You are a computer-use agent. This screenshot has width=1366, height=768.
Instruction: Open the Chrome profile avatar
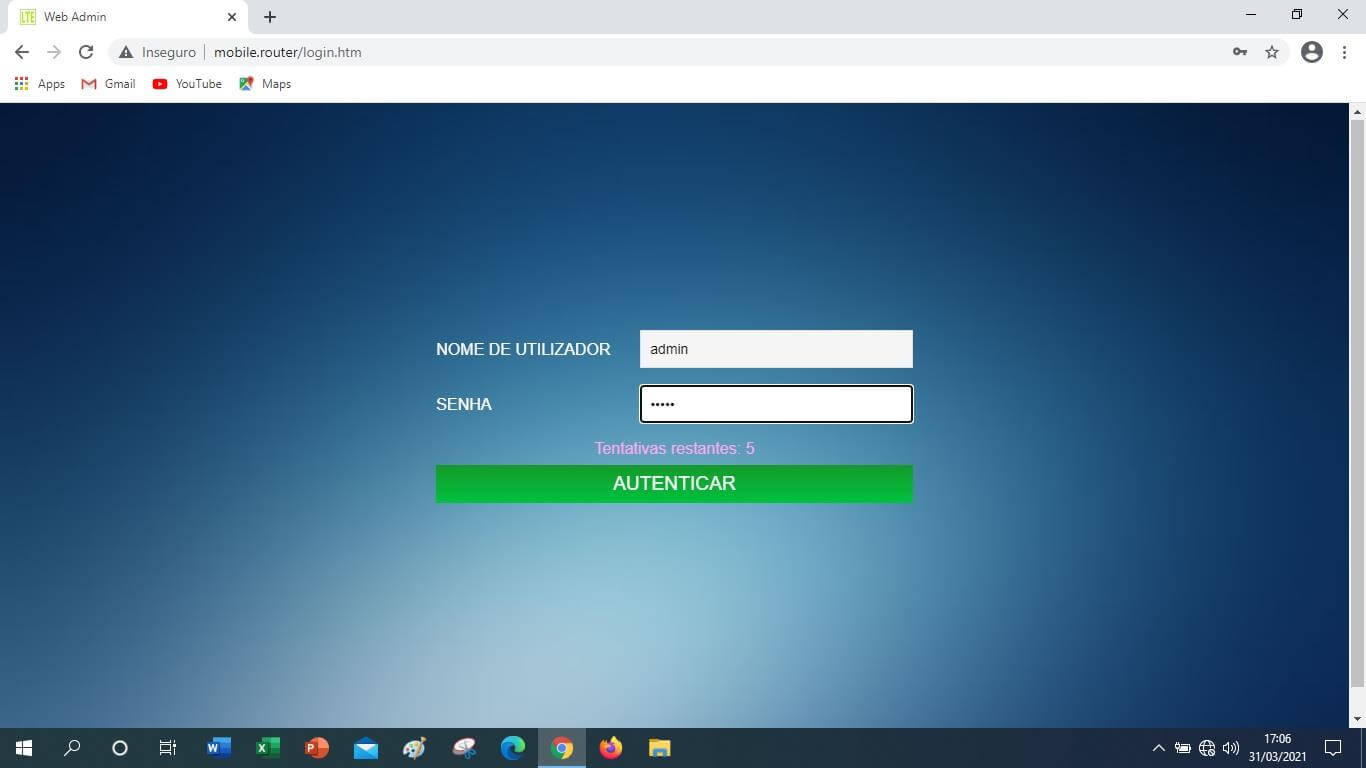point(1312,52)
